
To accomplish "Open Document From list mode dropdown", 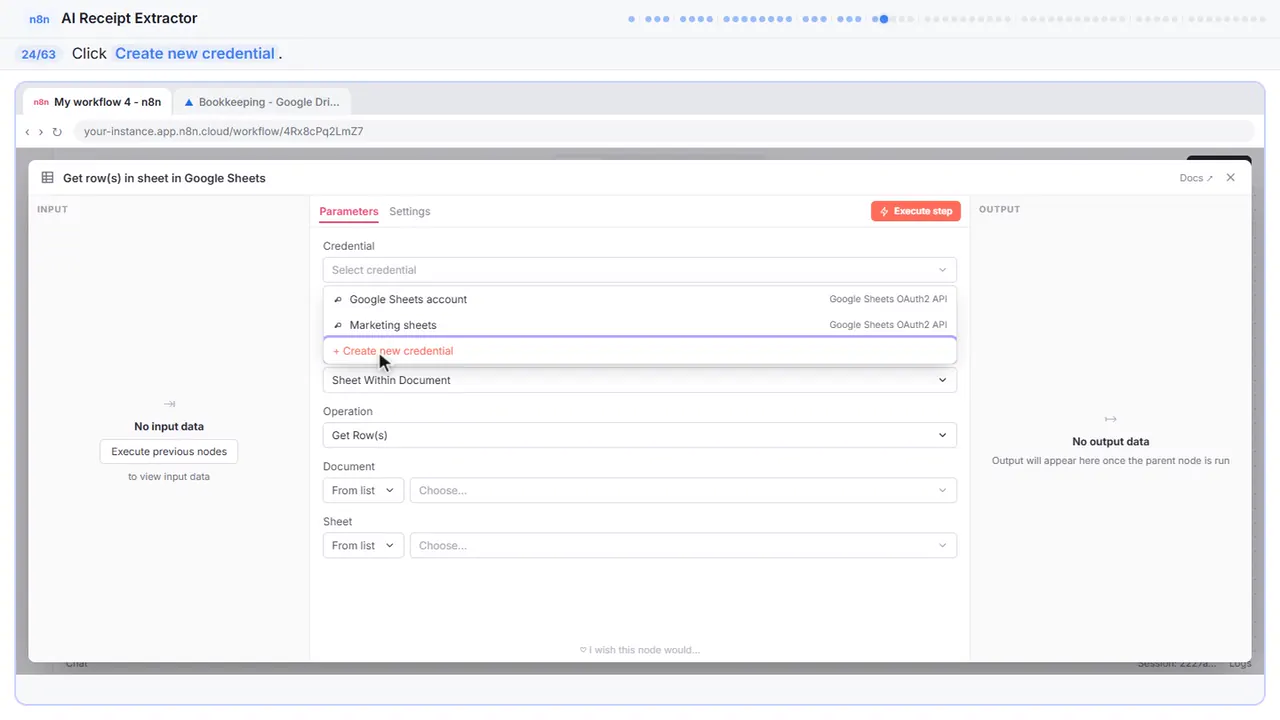I will (363, 490).
